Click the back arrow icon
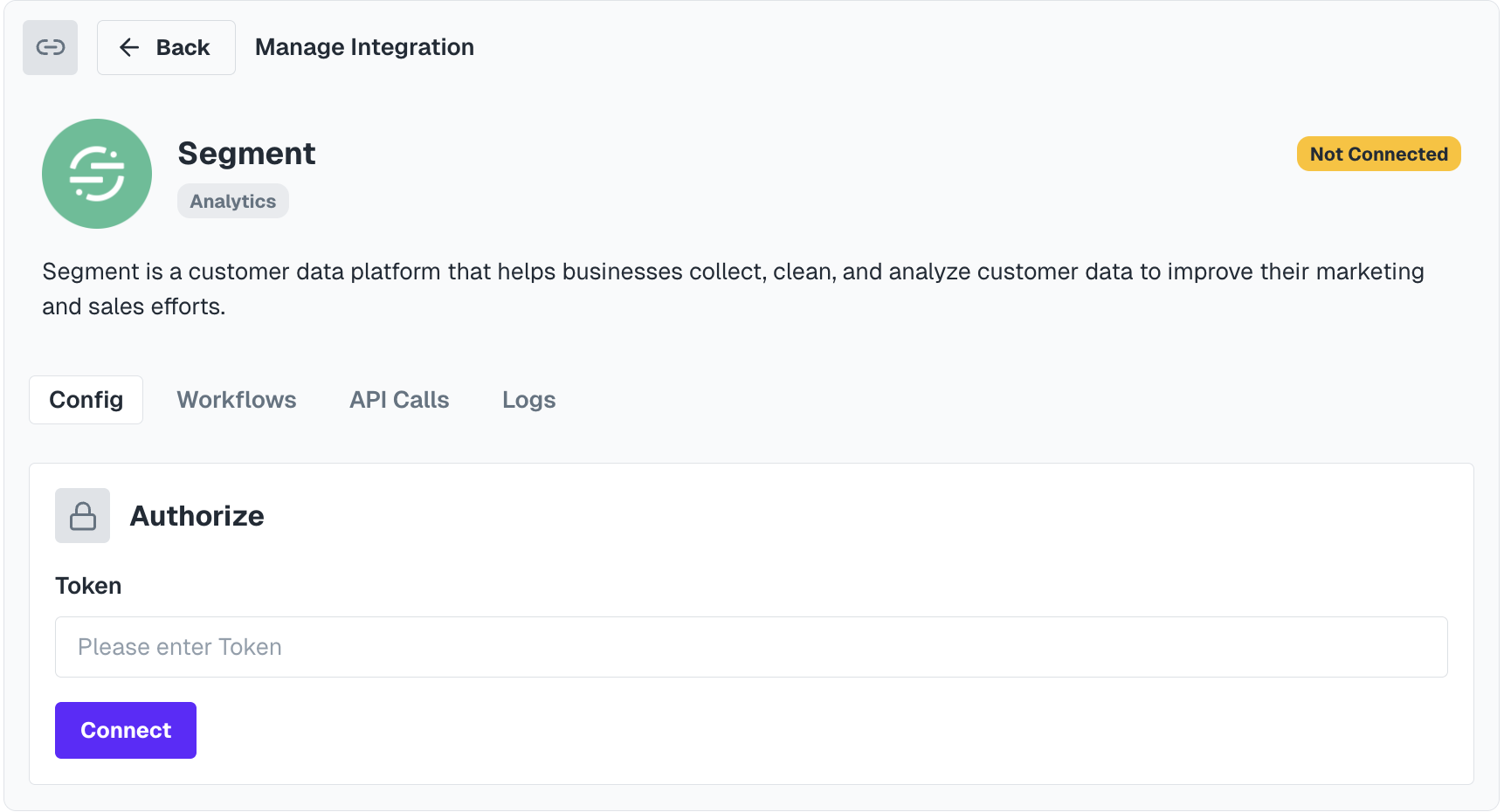Viewport: 1504px width, 812px height. [128, 47]
